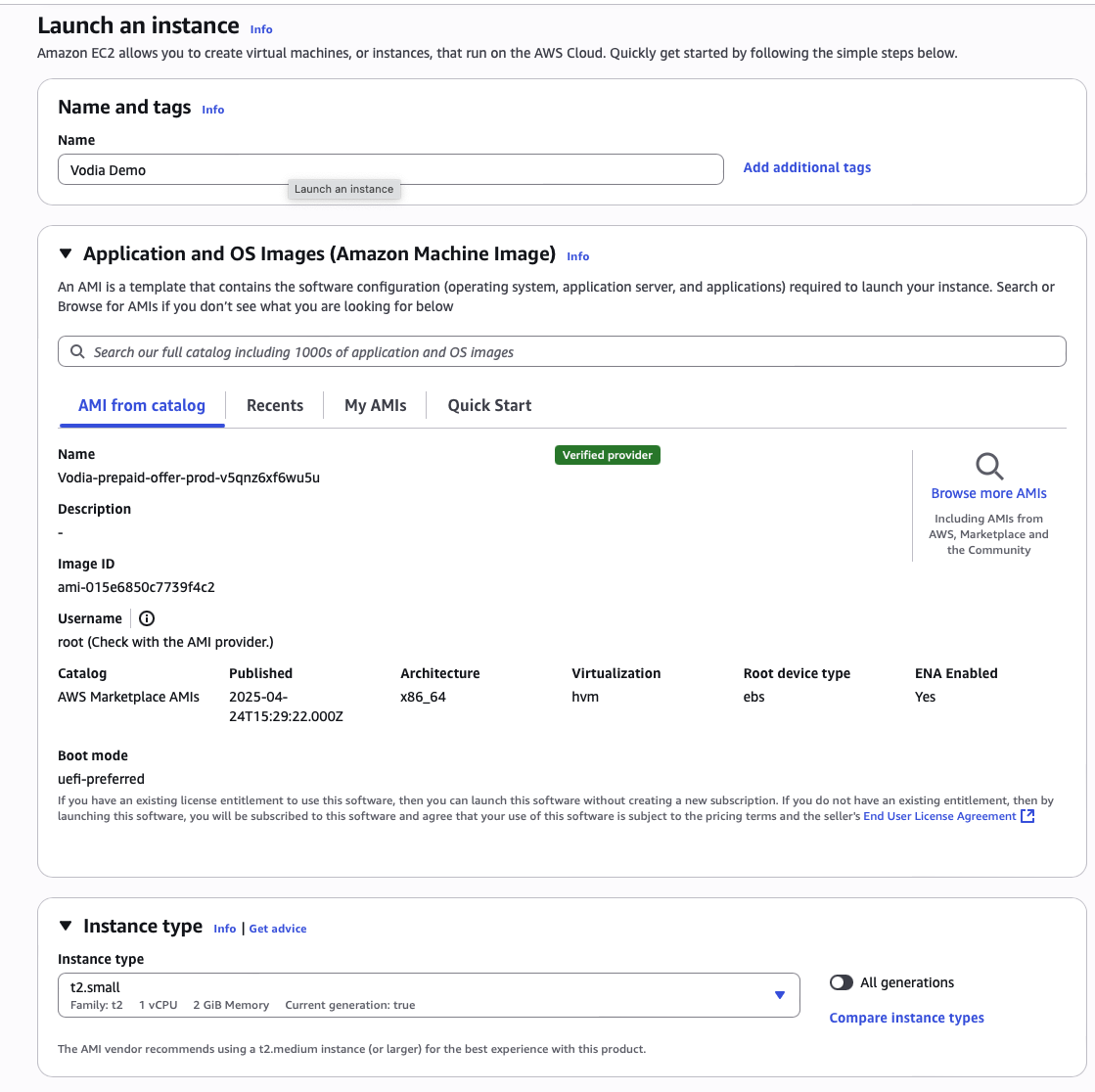Open Info link beside Application and OS Images
This screenshot has width=1095, height=1092.
click(577, 256)
